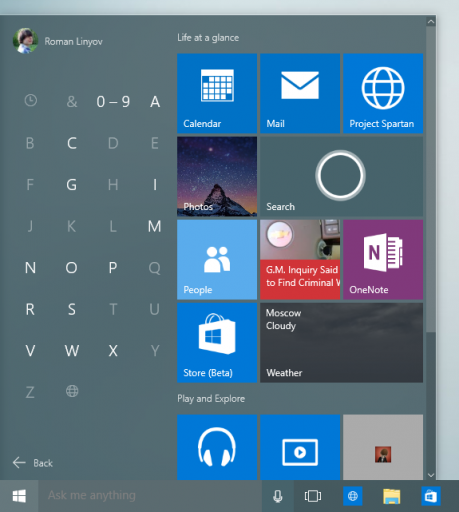Jump to apps starting with I

[x=155, y=185]
